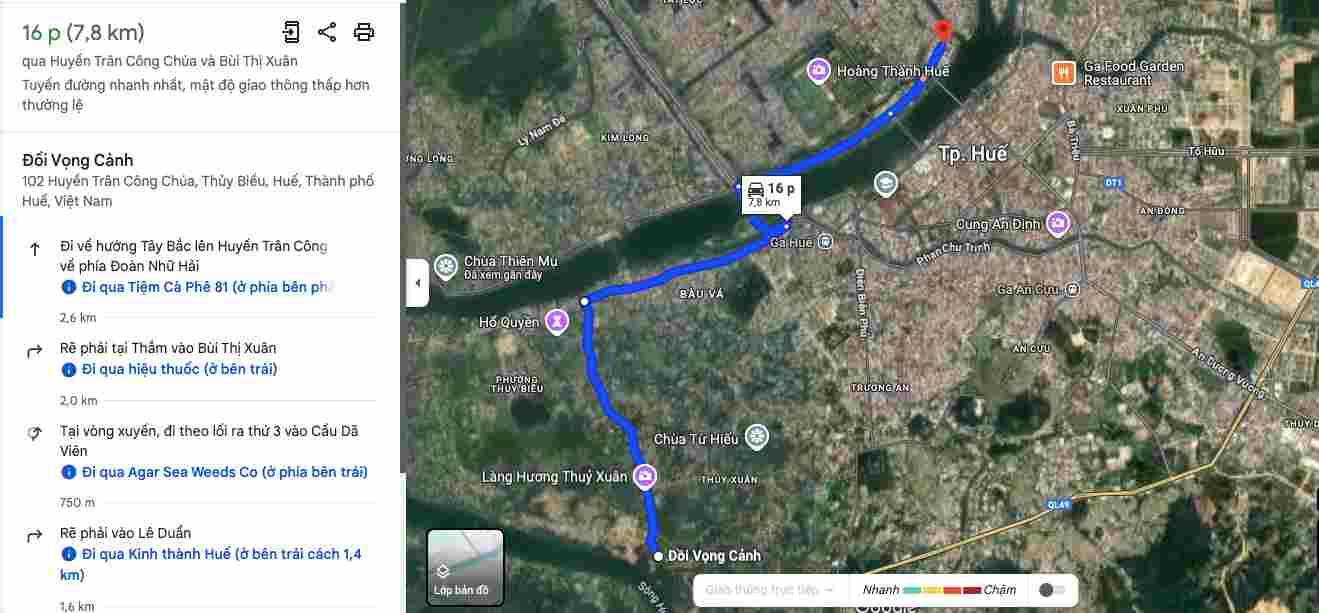The width and height of the screenshot is (1319, 613).
Task: Send directions to your phone icon
Action: 291,32
